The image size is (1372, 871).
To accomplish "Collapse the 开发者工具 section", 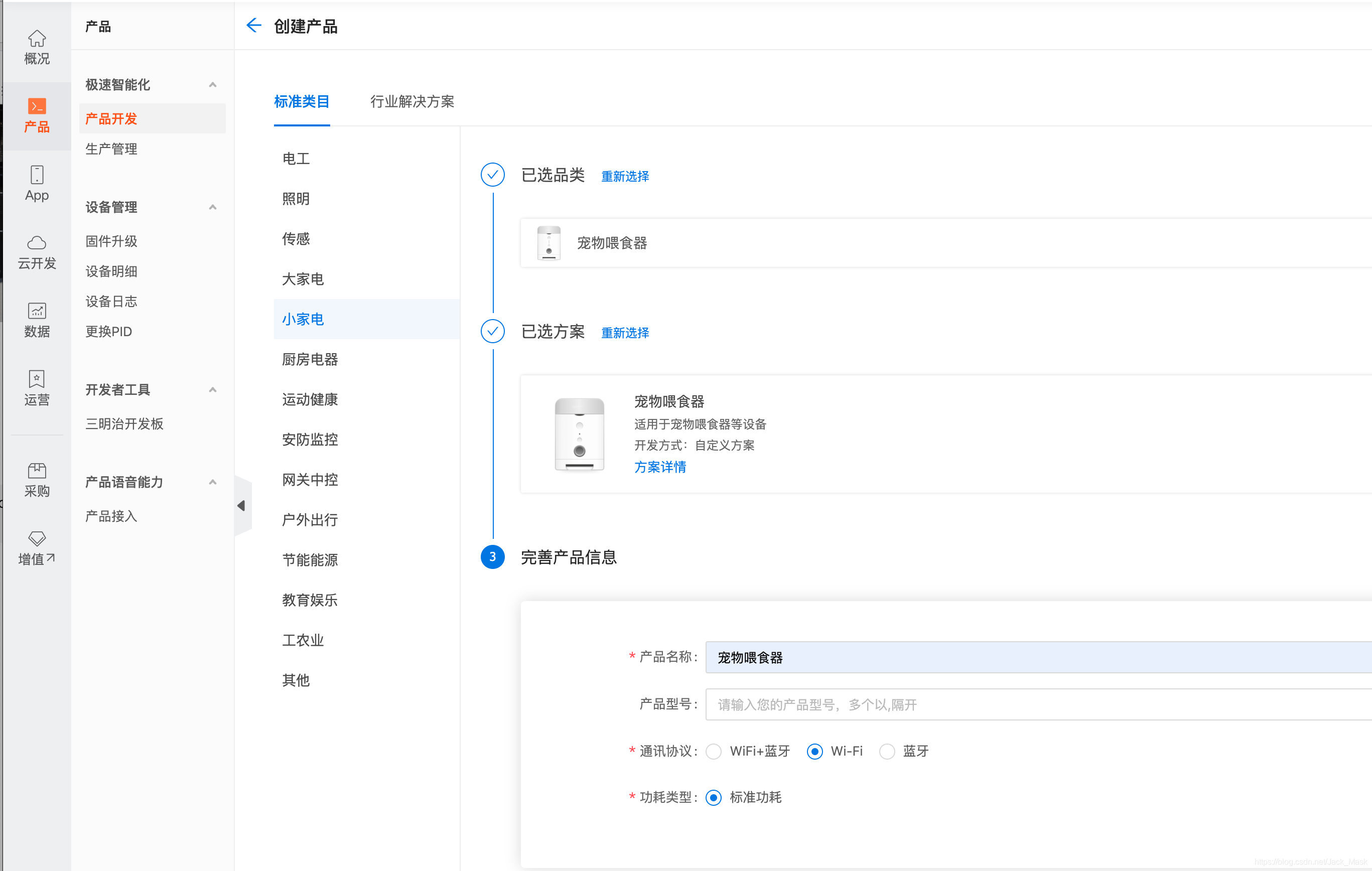I will [x=213, y=390].
